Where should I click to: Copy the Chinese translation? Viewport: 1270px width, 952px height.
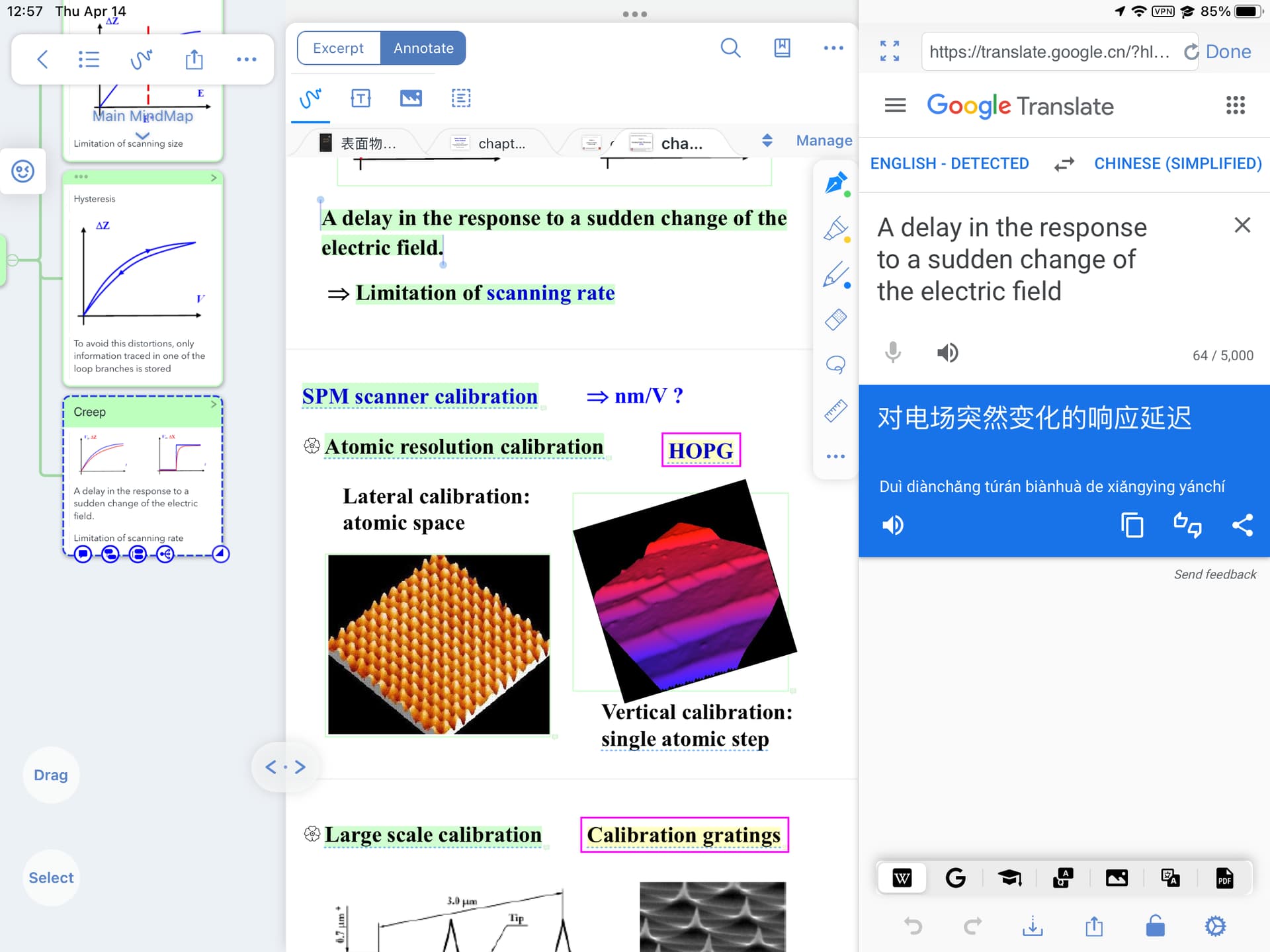1132,526
